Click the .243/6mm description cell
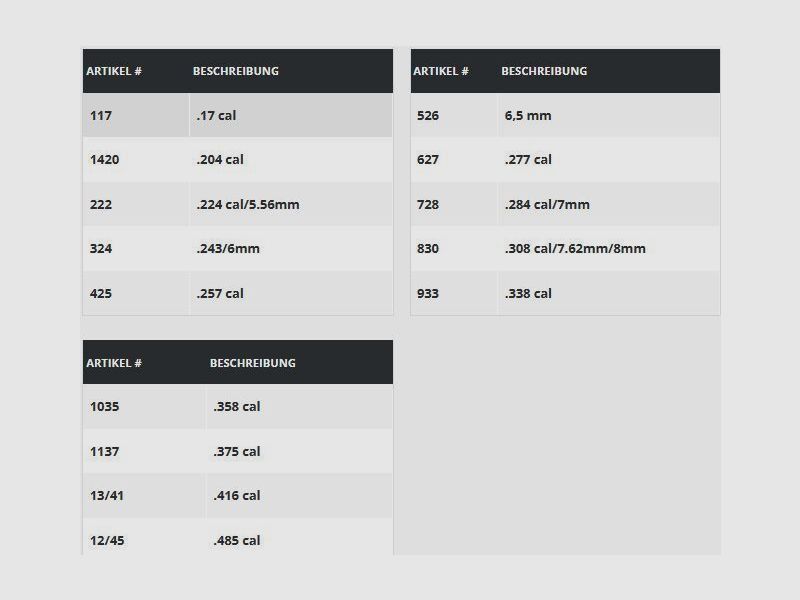800x600 pixels. [291, 249]
